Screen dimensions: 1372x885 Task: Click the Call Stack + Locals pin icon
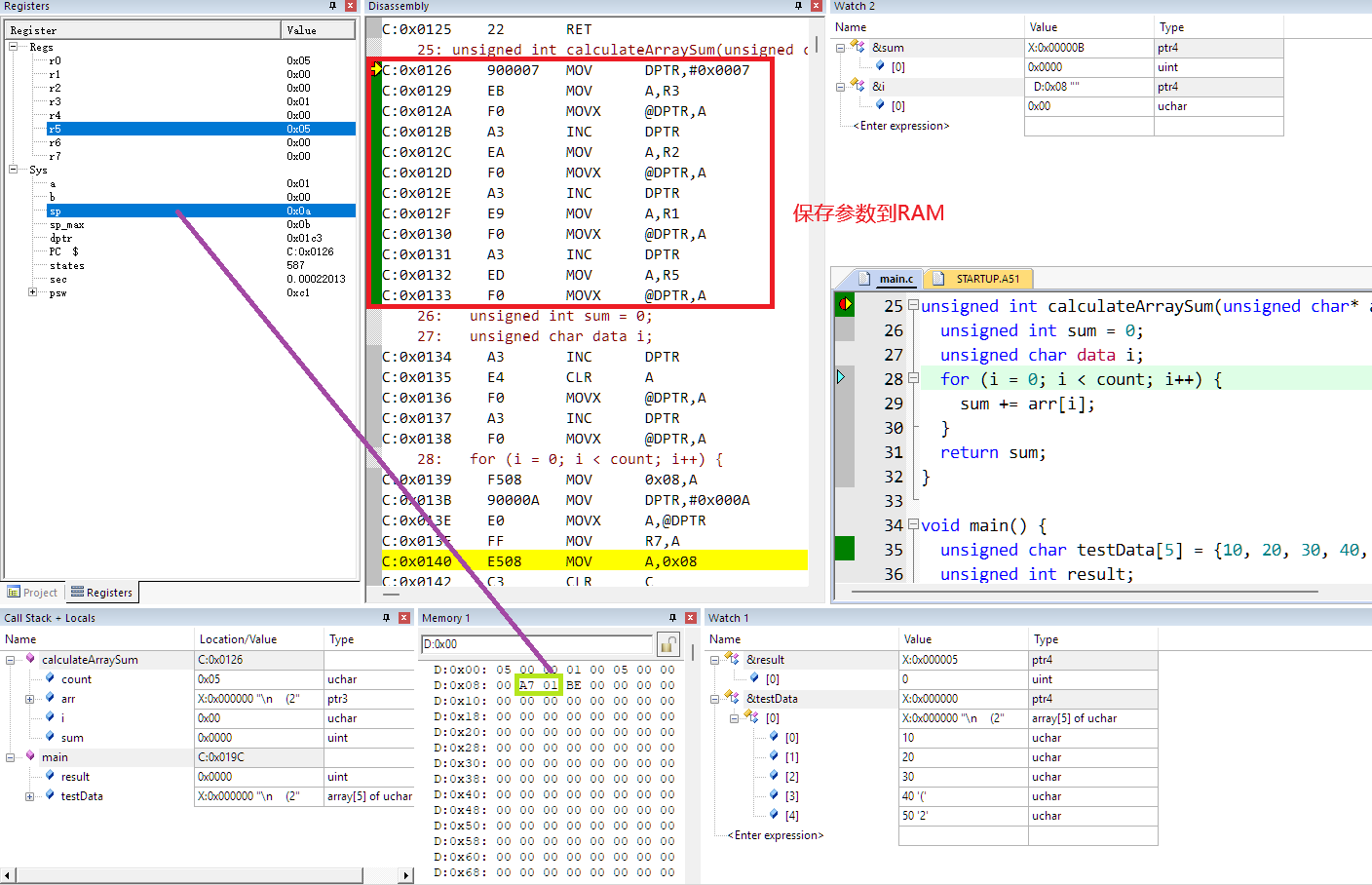[387, 618]
